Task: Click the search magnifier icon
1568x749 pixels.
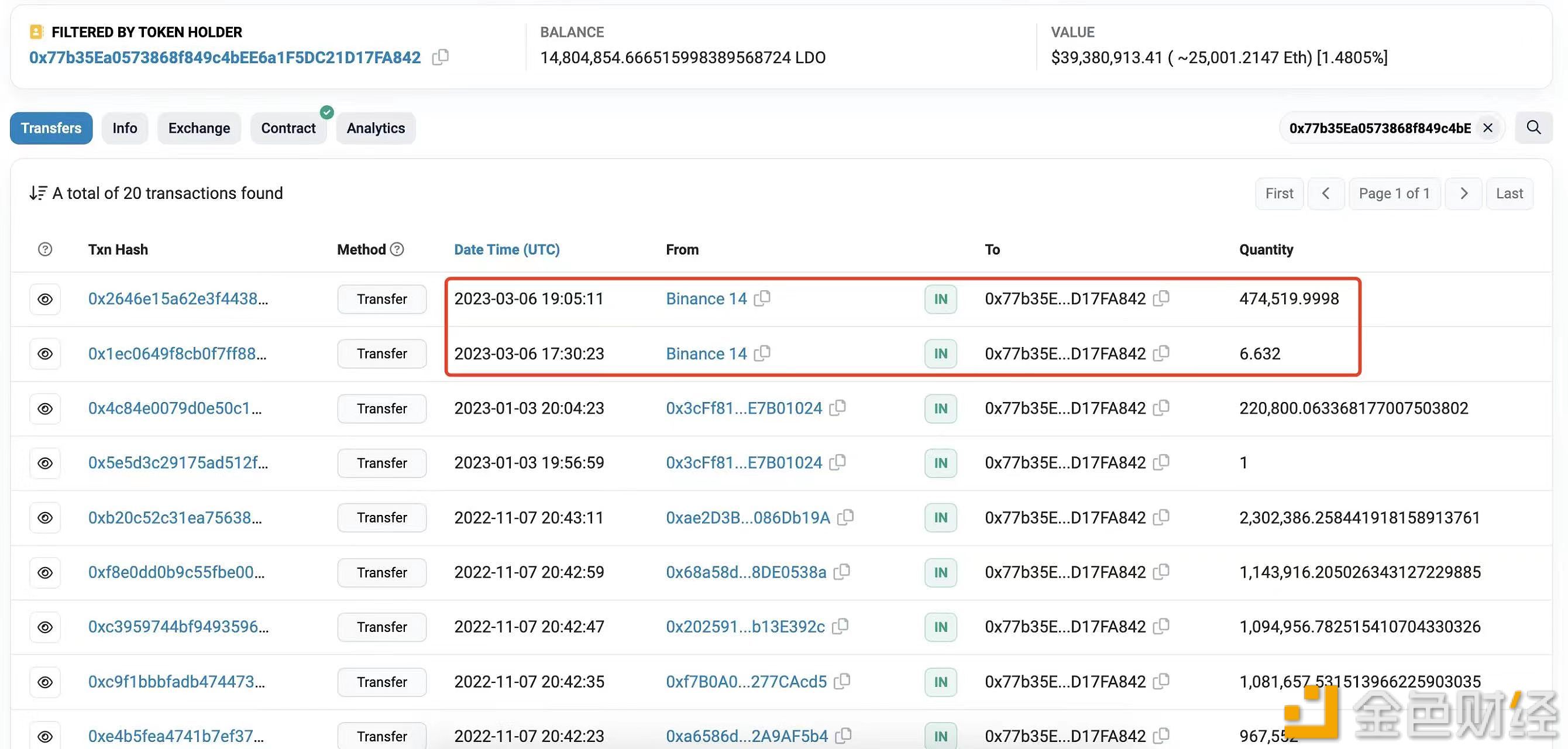Action: point(1533,128)
